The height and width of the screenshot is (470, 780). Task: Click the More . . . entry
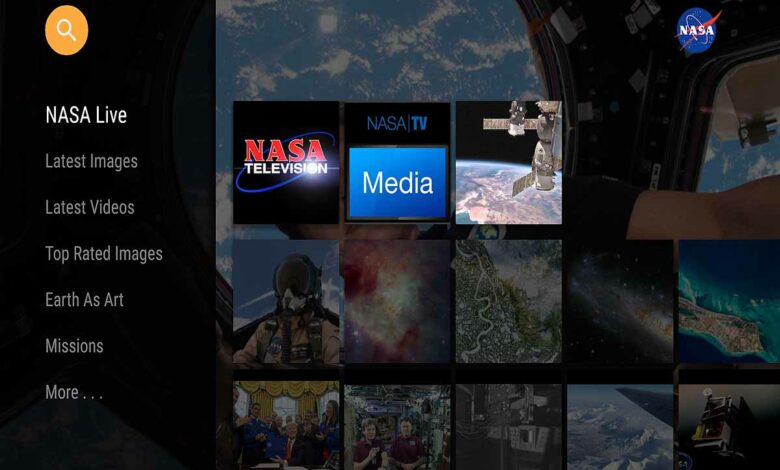(x=74, y=392)
